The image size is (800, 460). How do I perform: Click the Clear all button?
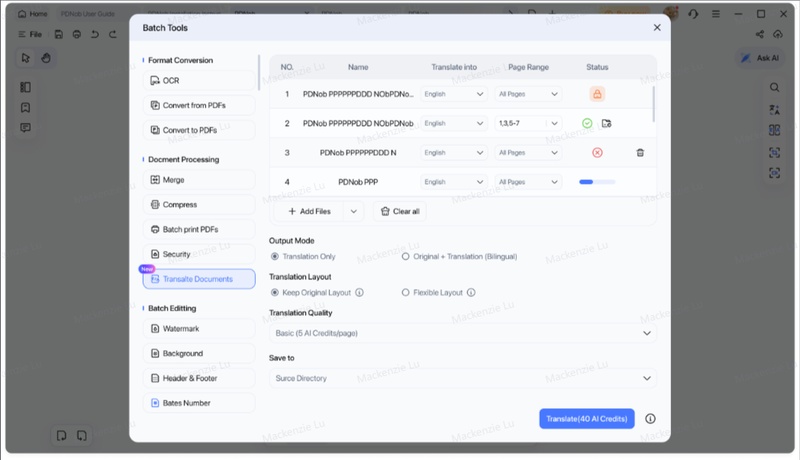pyautogui.click(x=399, y=211)
